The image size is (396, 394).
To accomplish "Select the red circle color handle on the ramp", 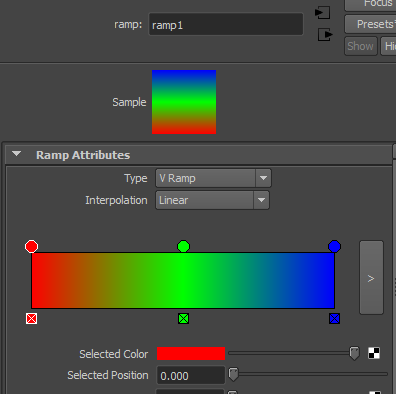I will pyautogui.click(x=31, y=247).
